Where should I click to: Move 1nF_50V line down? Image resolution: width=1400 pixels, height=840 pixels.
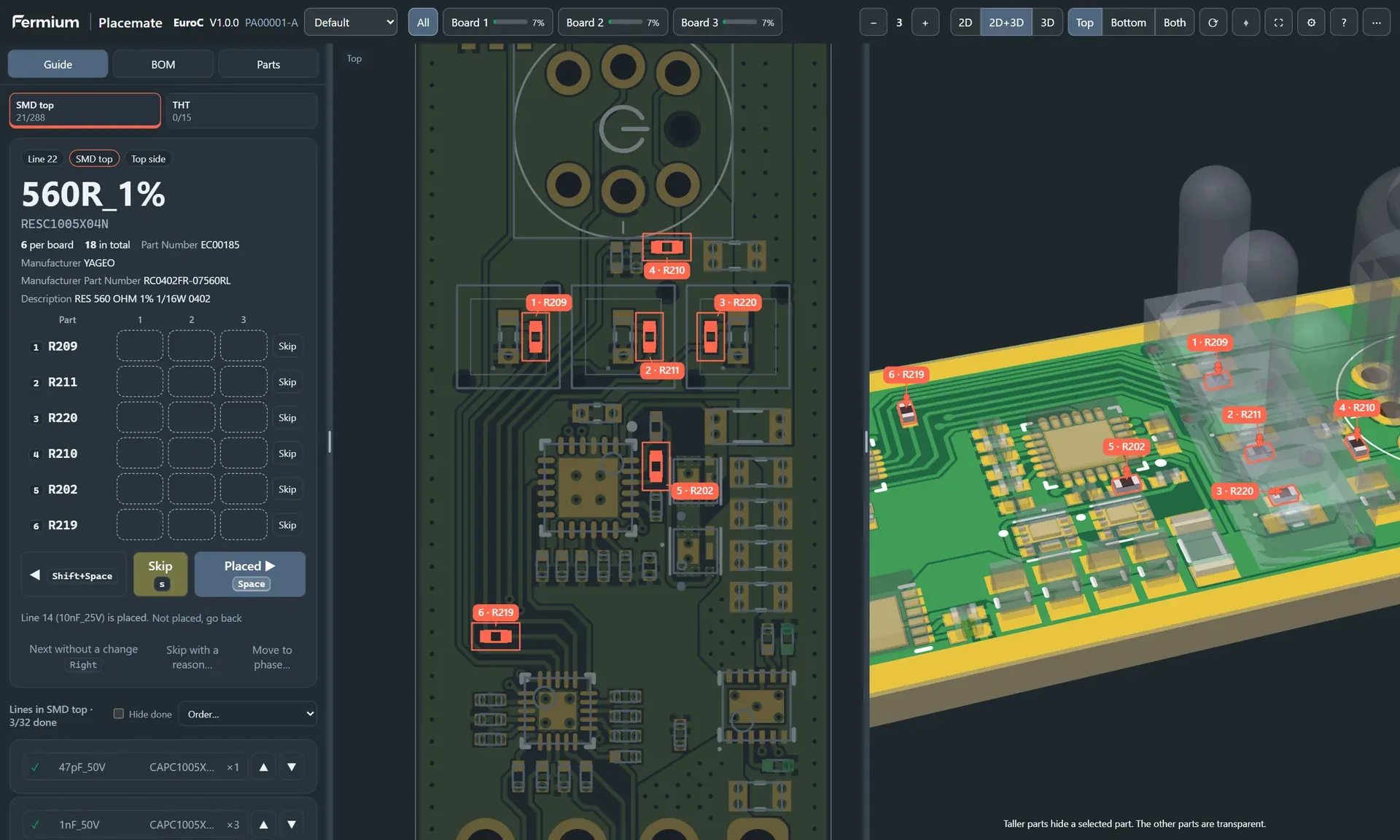click(x=292, y=825)
